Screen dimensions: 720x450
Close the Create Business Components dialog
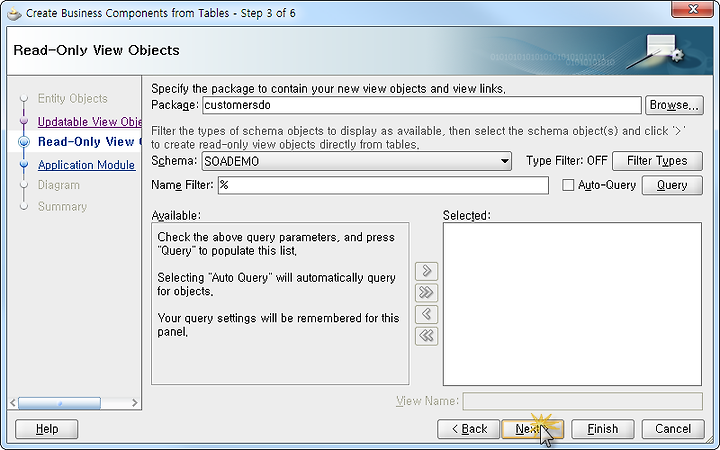tap(692, 9)
